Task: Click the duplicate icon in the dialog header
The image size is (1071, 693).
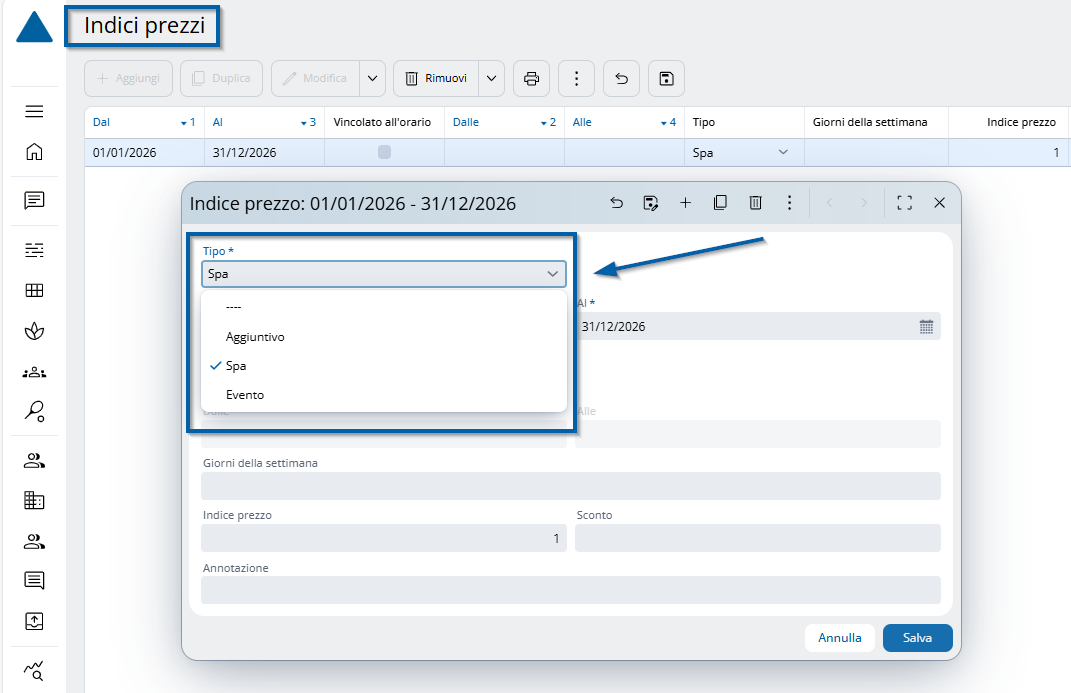Action: (x=720, y=203)
